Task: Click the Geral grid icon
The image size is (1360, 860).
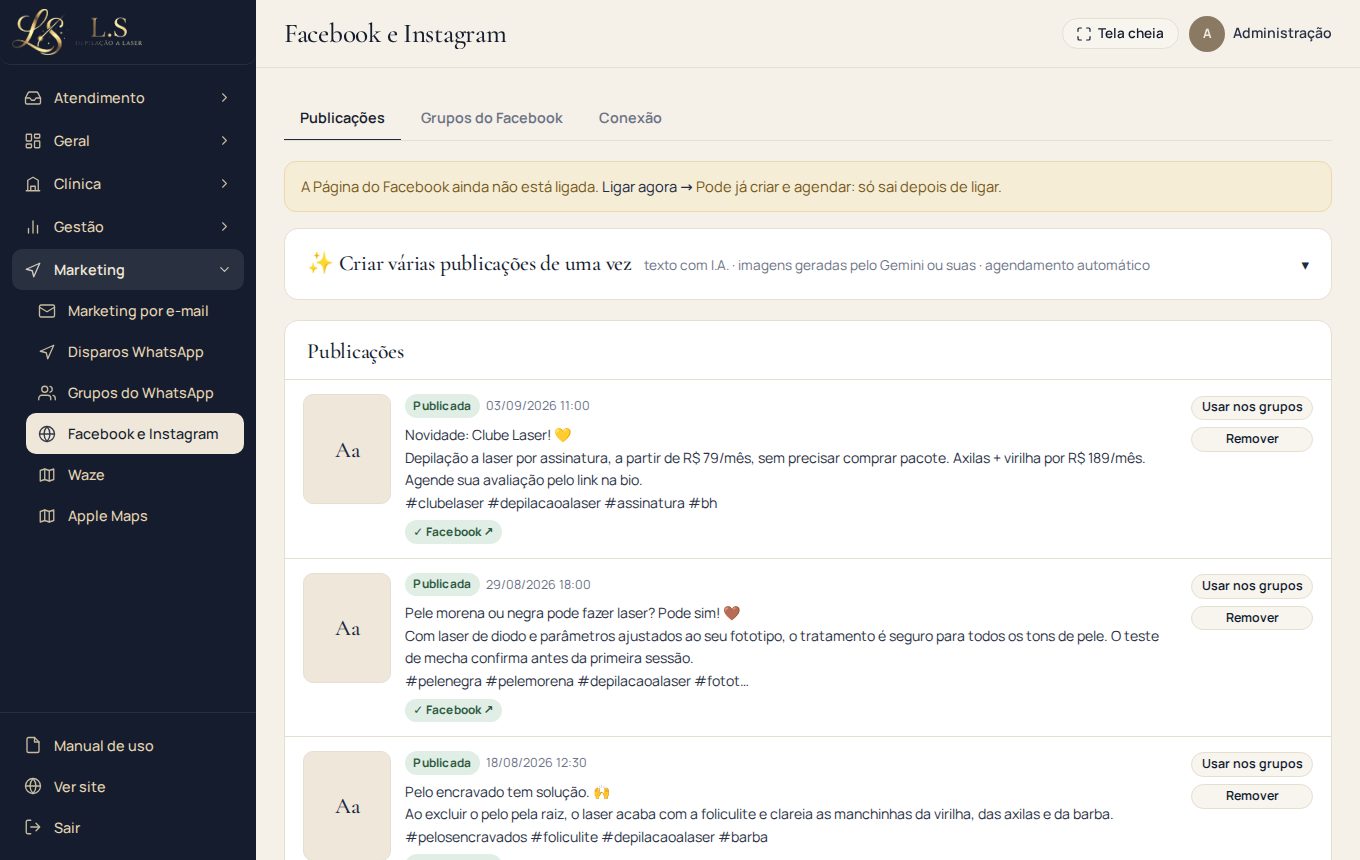Action: click(33, 141)
